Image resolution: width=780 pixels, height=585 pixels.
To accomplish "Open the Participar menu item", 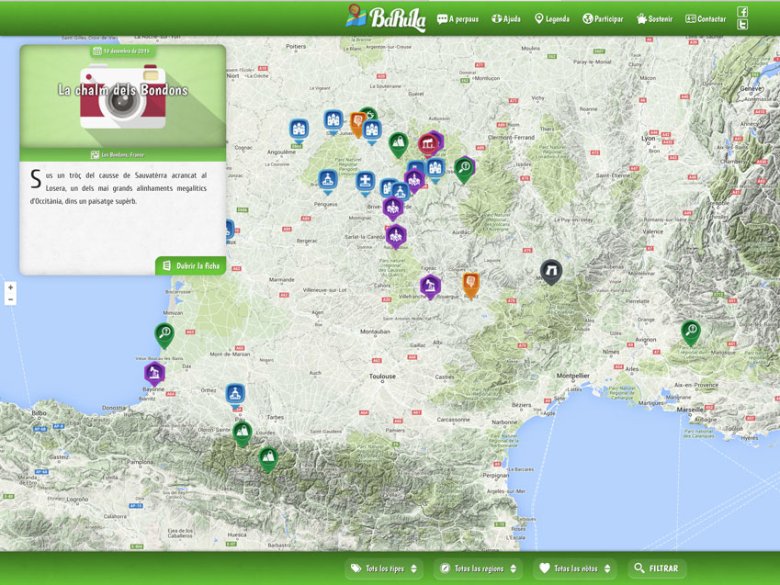I will pos(603,19).
